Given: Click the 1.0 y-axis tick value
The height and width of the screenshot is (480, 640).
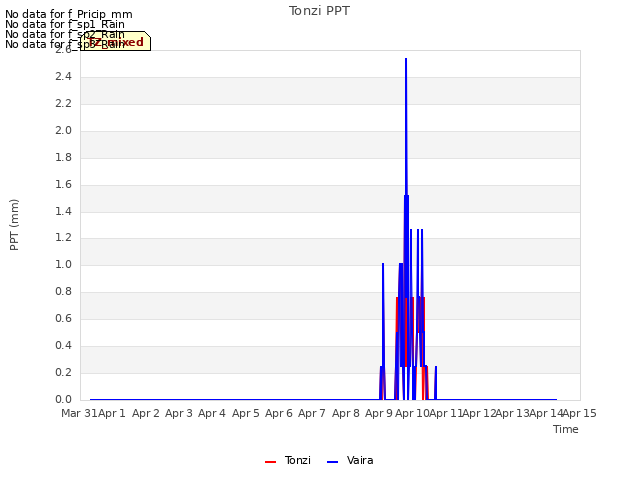Looking at the screenshot, I should pos(63,264).
